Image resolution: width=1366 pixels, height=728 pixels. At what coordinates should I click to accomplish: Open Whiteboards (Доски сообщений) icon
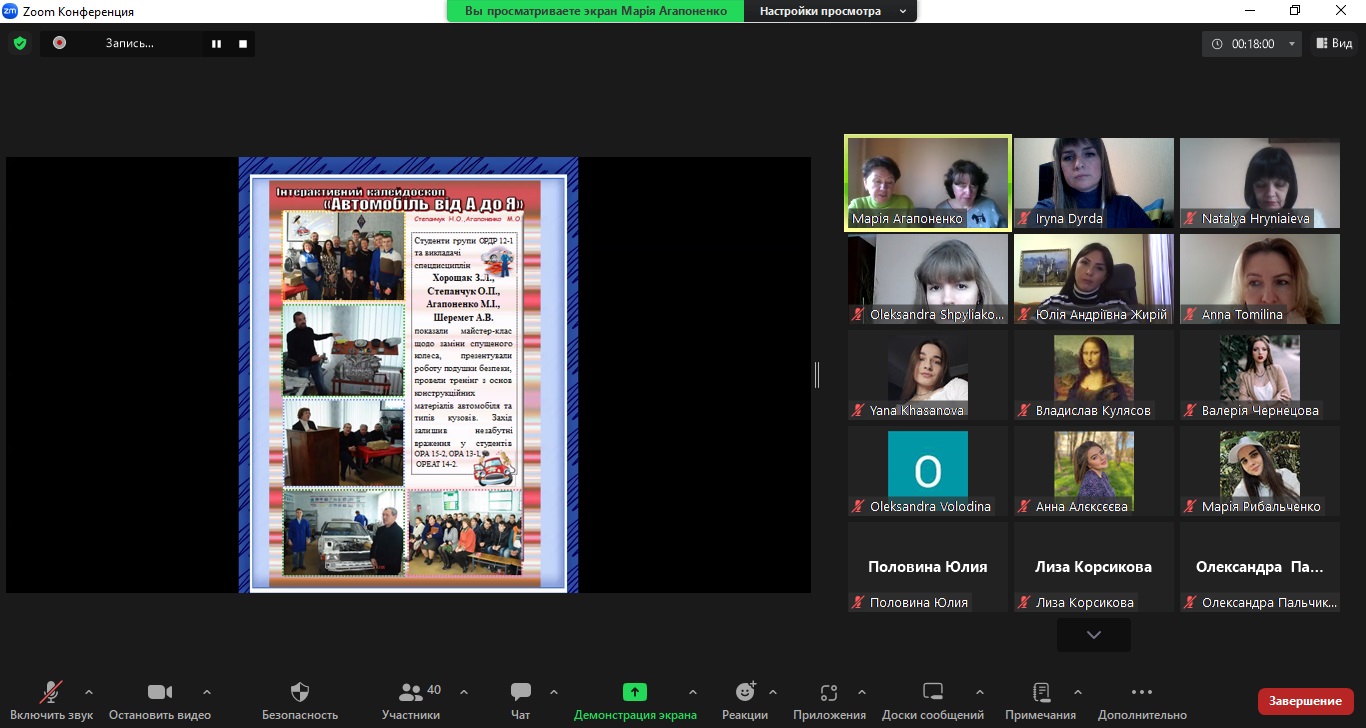(x=932, y=692)
